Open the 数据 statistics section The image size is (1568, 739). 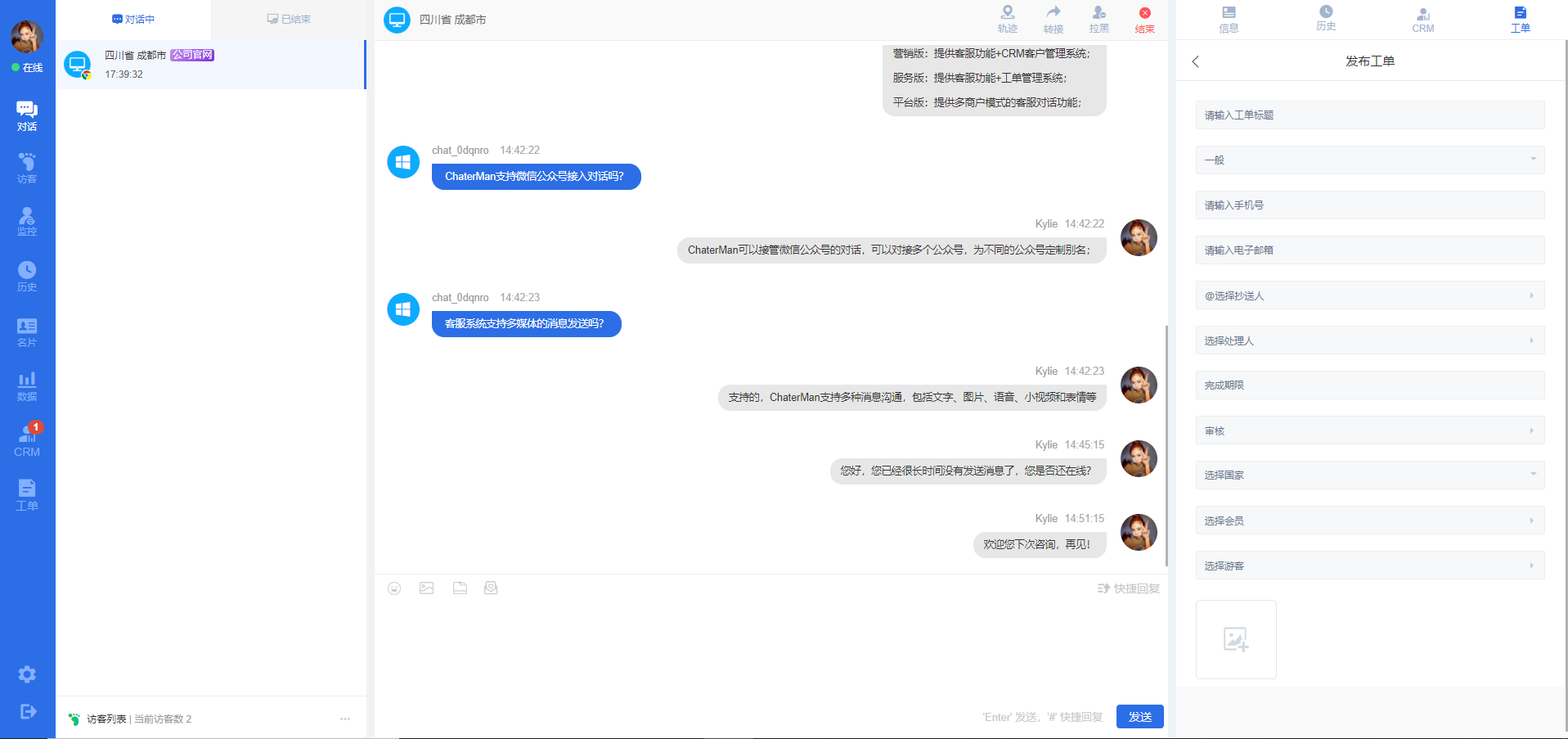click(x=27, y=386)
